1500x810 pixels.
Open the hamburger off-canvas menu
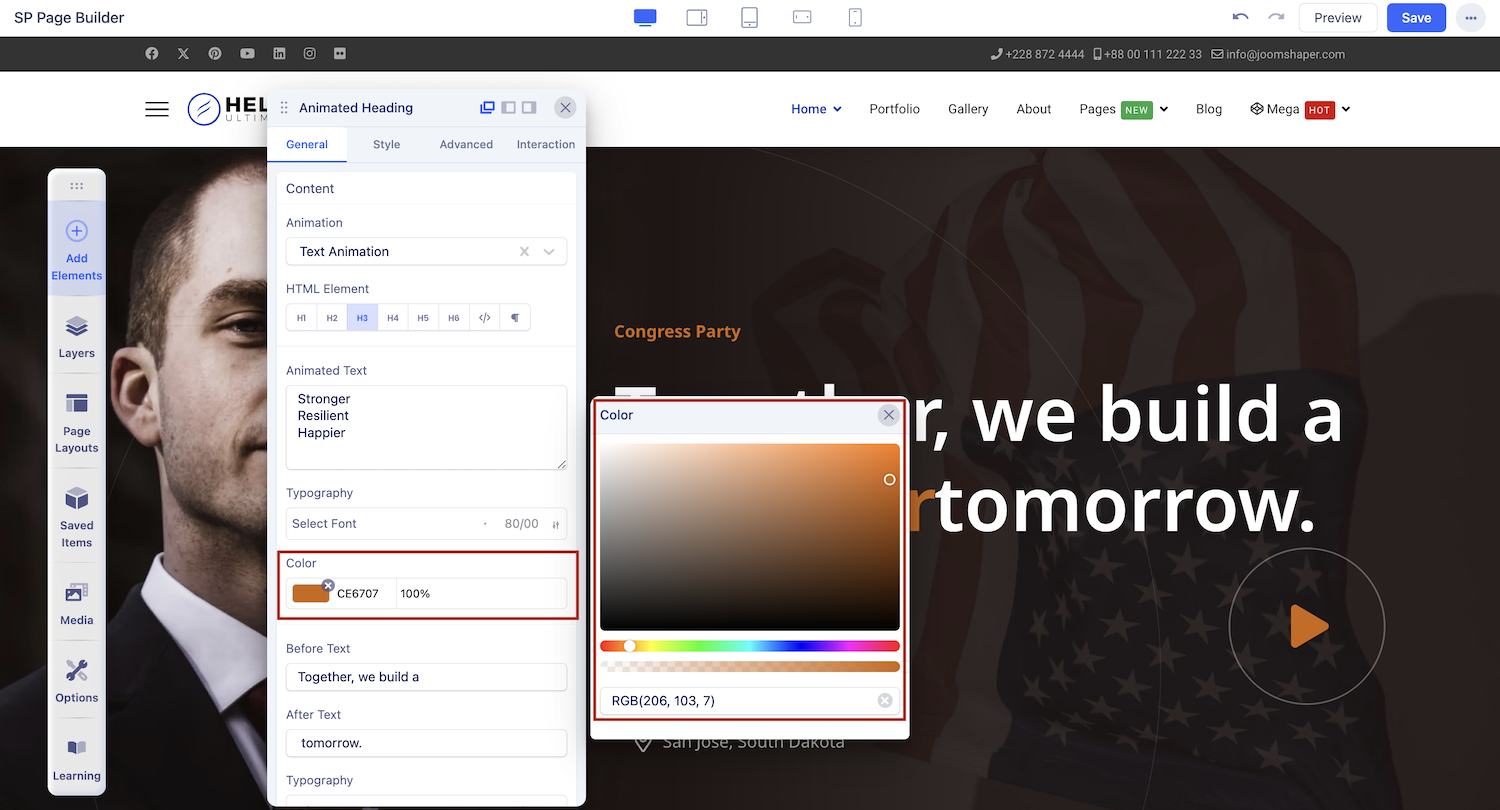(x=157, y=109)
